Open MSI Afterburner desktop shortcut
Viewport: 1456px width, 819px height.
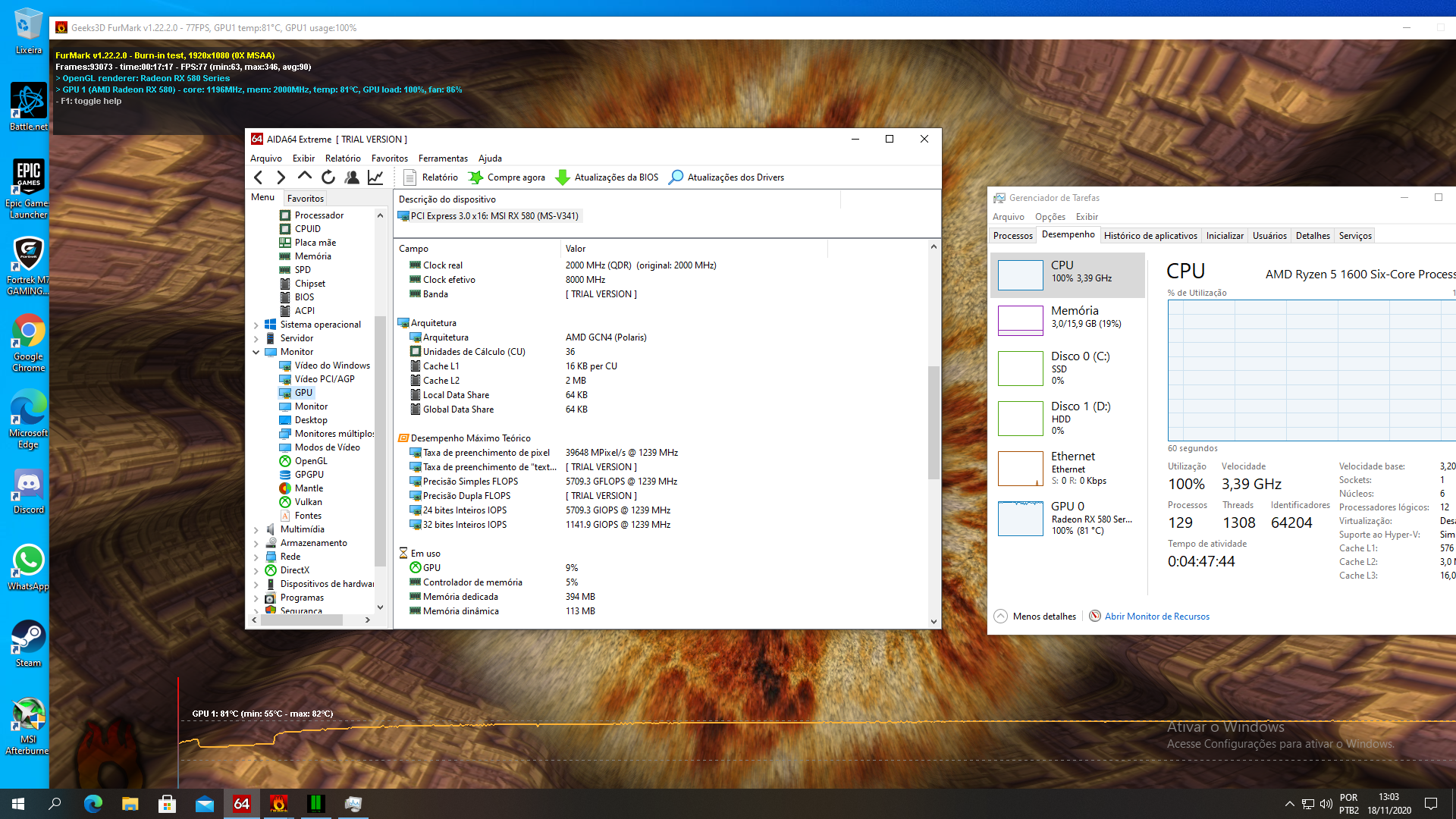tap(28, 726)
